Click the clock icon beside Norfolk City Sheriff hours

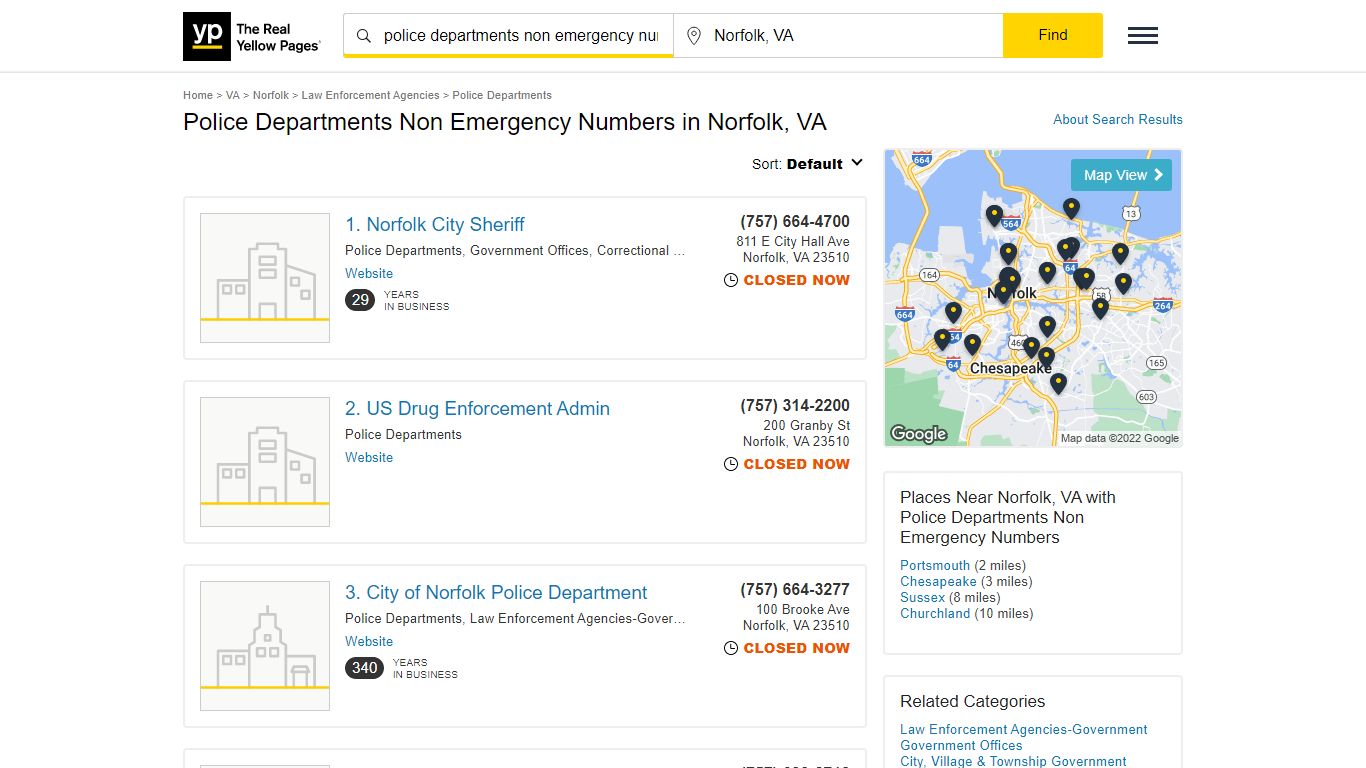click(731, 280)
